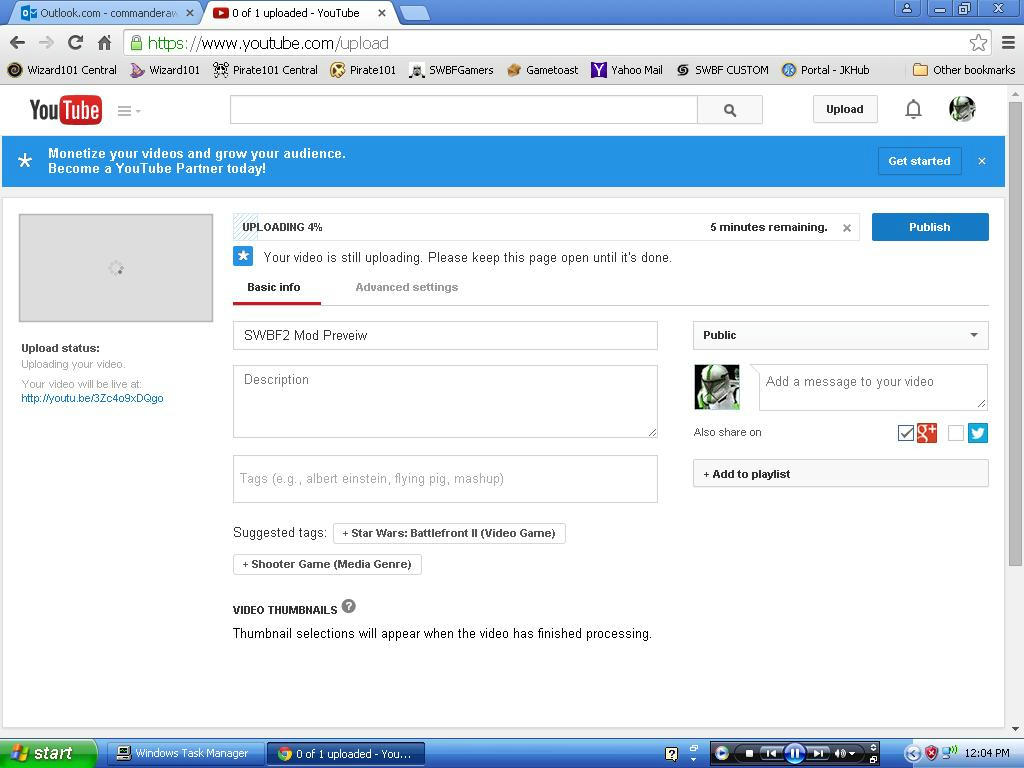1024x768 pixels.
Task: Open the Yahoo Mail bookmark
Action: (627, 70)
